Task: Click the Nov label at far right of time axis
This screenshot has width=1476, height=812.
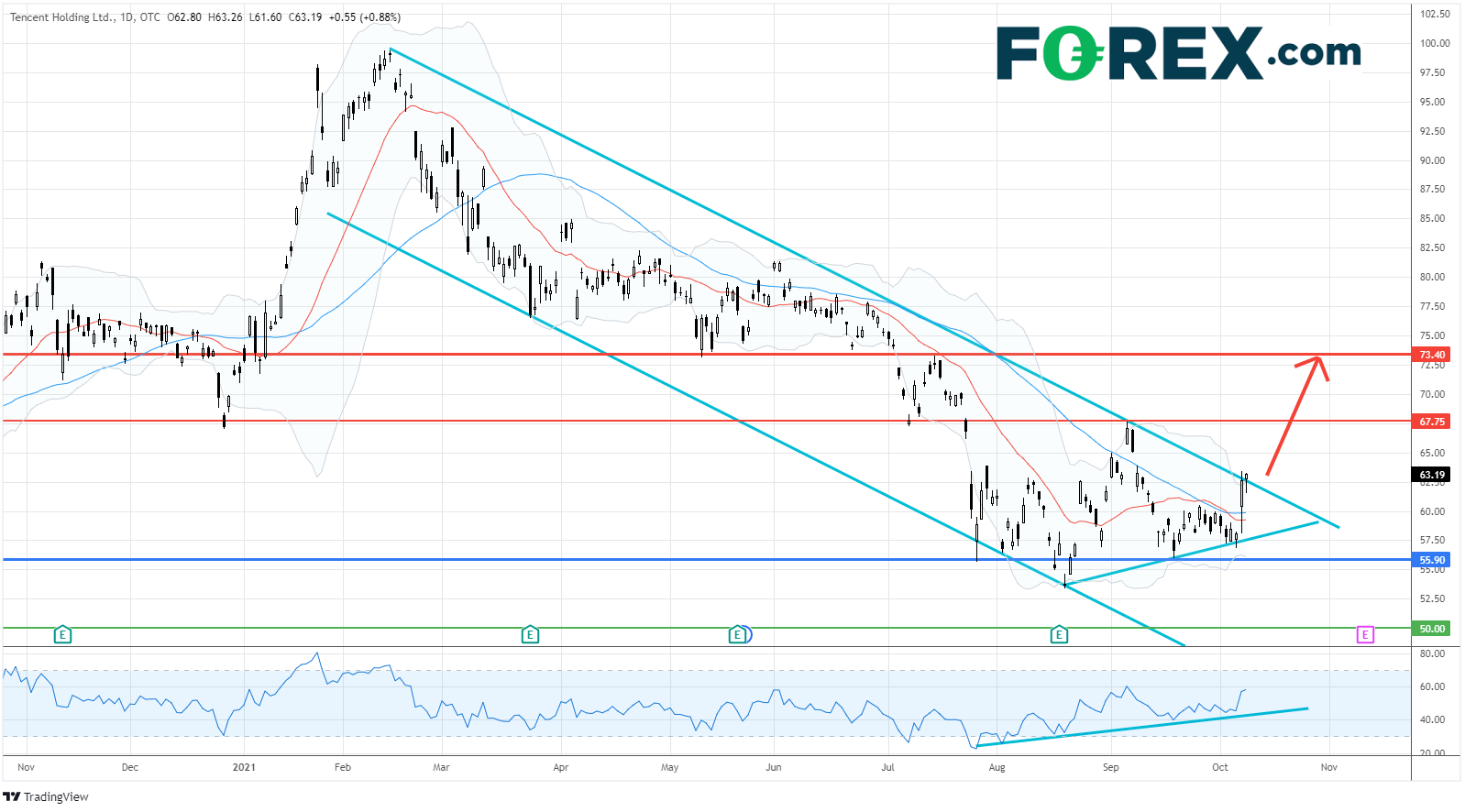Action: [x=1328, y=767]
